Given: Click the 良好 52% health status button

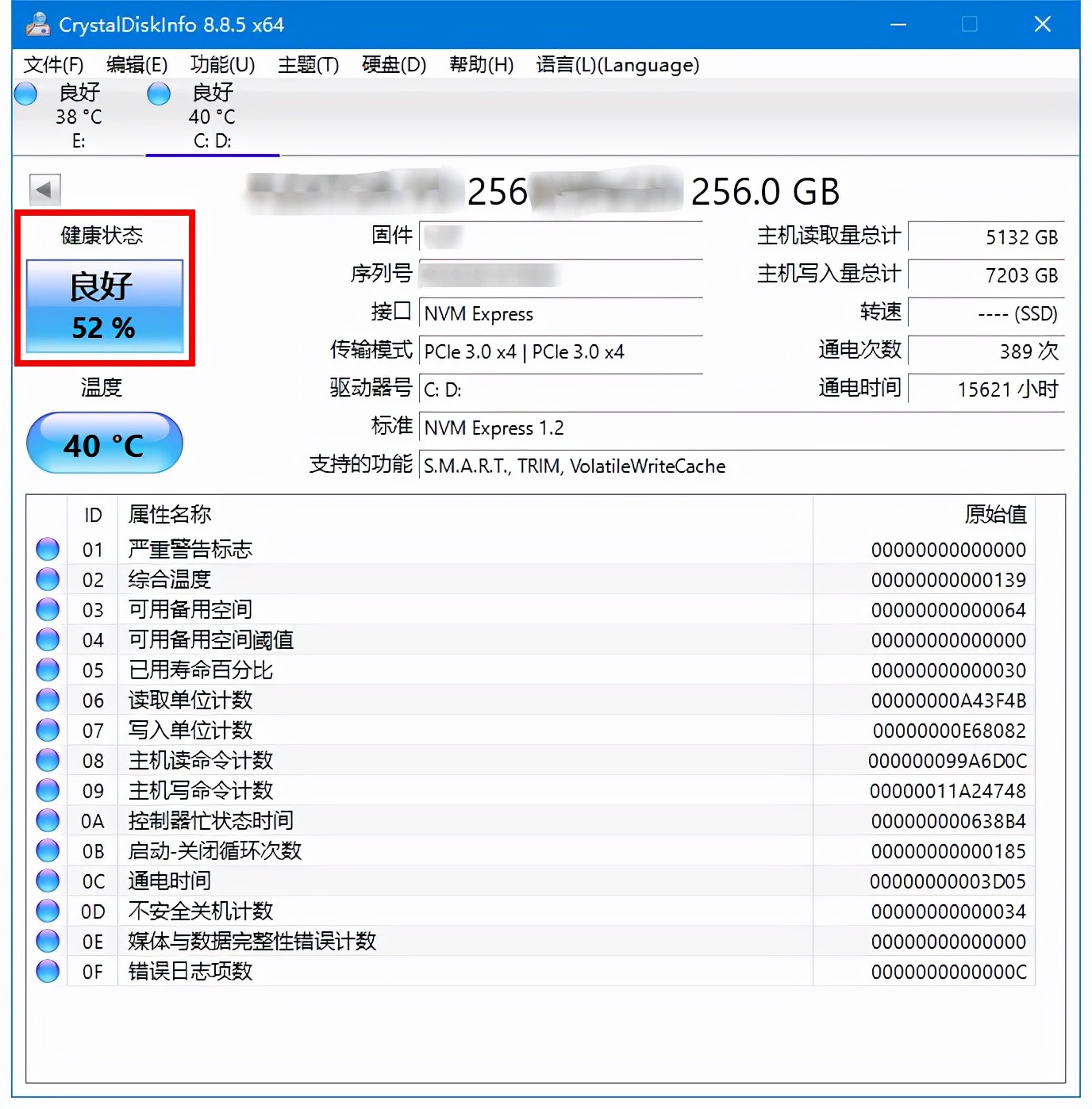Looking at the screenshot, I should 104,305.
